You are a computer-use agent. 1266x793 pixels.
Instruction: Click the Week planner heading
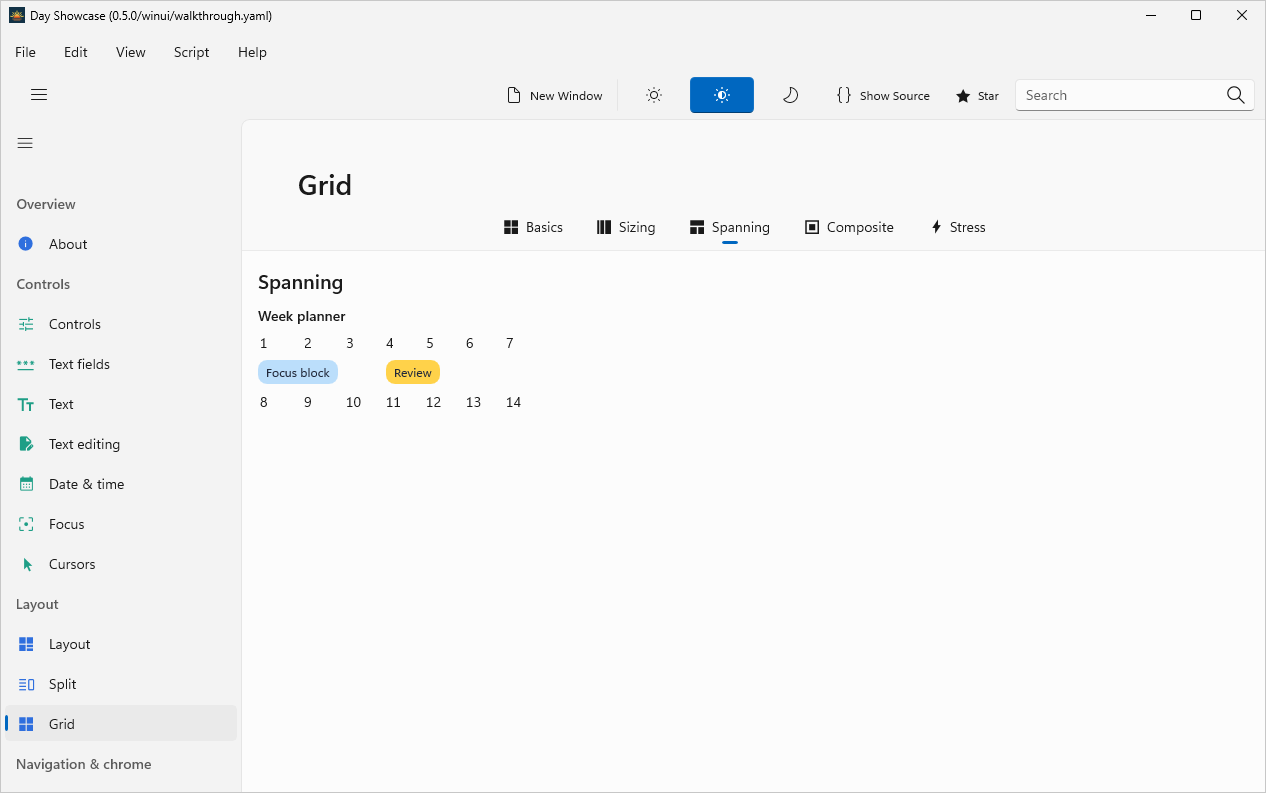coord(302,316)
